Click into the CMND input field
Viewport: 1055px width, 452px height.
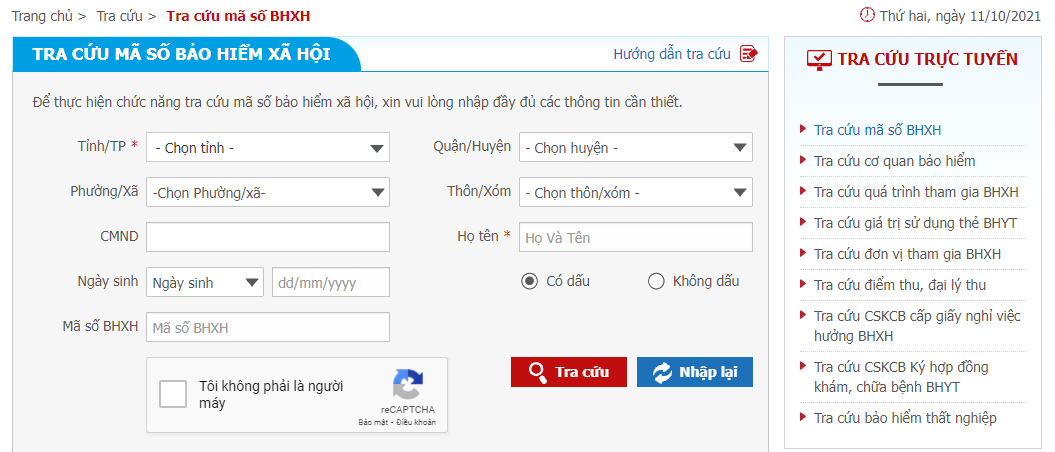268,237
